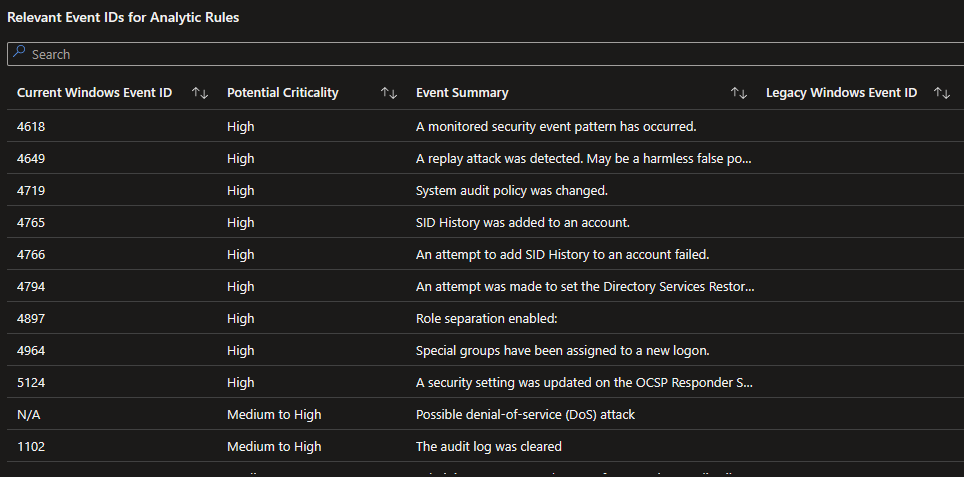This screenshot has width=964, height=477.
Task: Sort by Potential Criticality arrows icon
Action: coord(389,93)
